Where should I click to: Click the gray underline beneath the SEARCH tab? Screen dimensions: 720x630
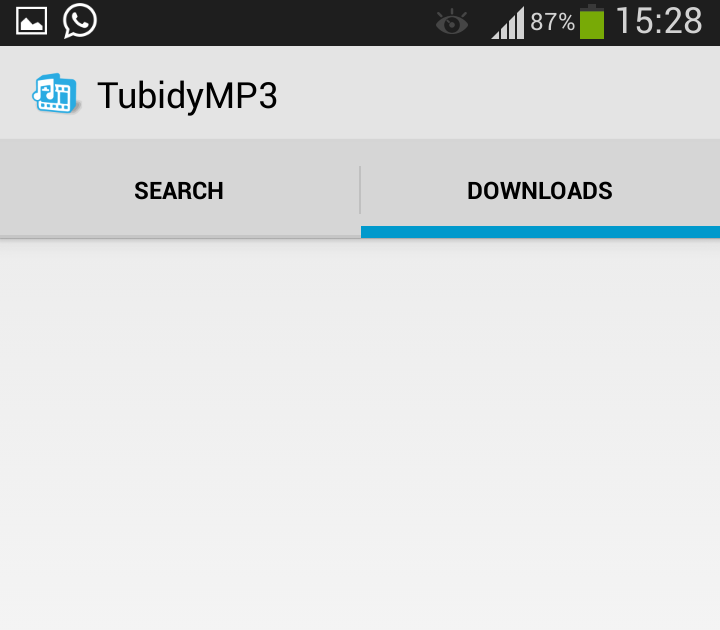coord(180,236)
